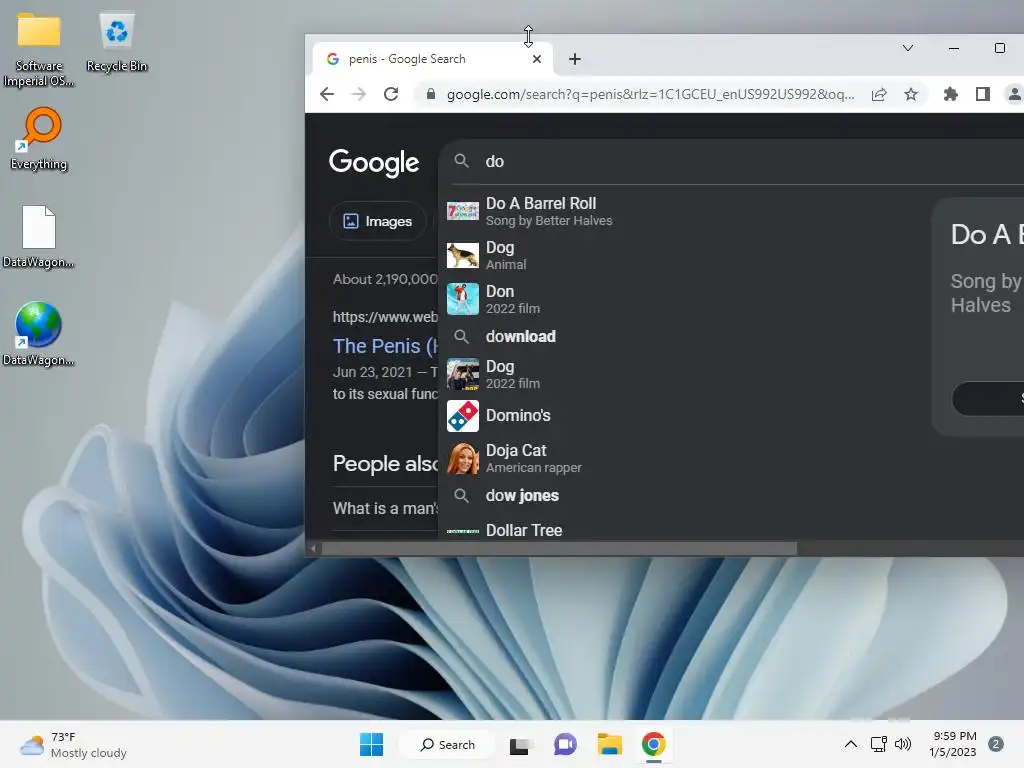Open 'The Penis' search result link
The height and width of the screenshot is (768, 1024).
click(385, 346)
